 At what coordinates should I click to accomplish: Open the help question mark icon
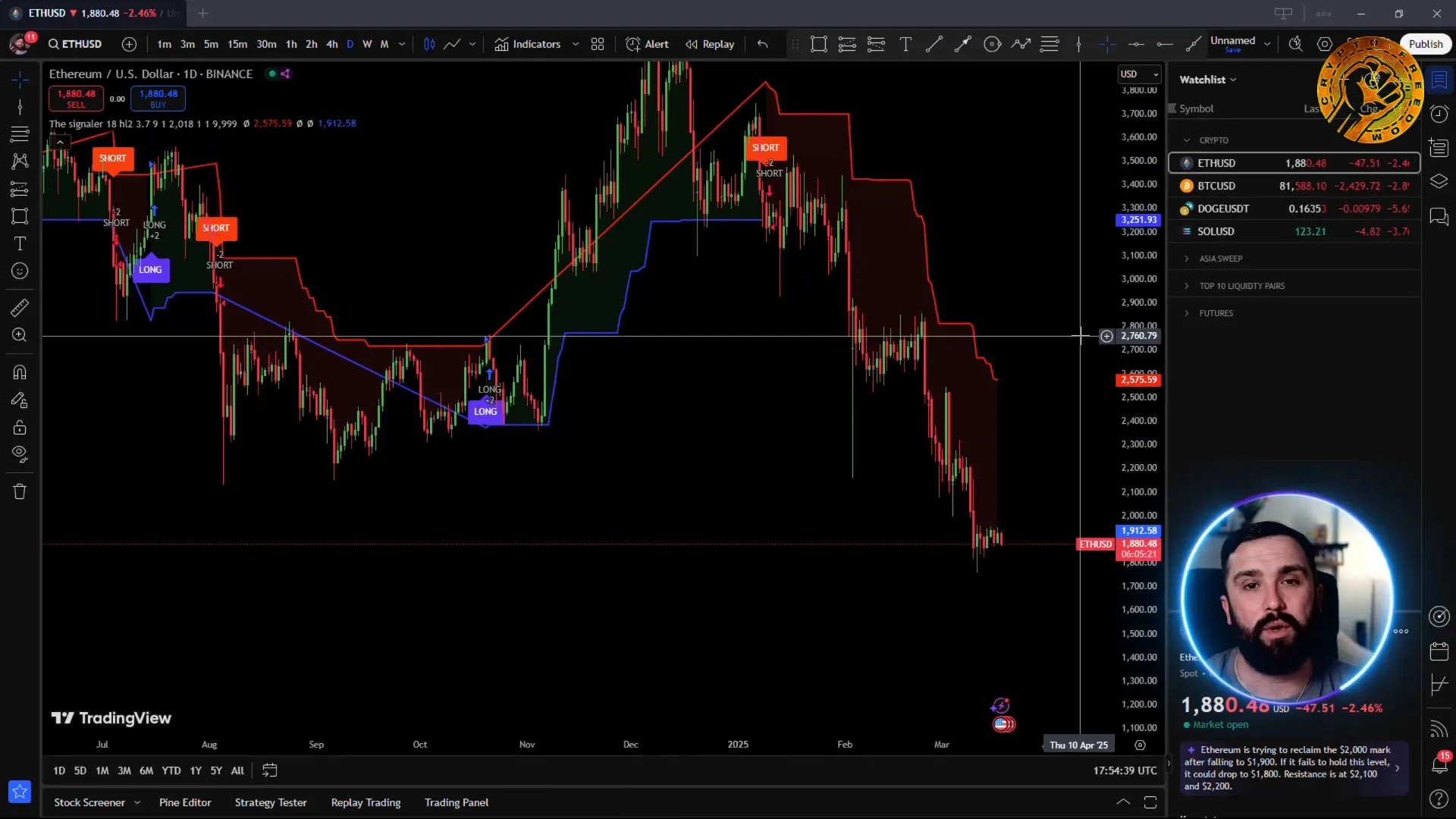[1439, 799]
